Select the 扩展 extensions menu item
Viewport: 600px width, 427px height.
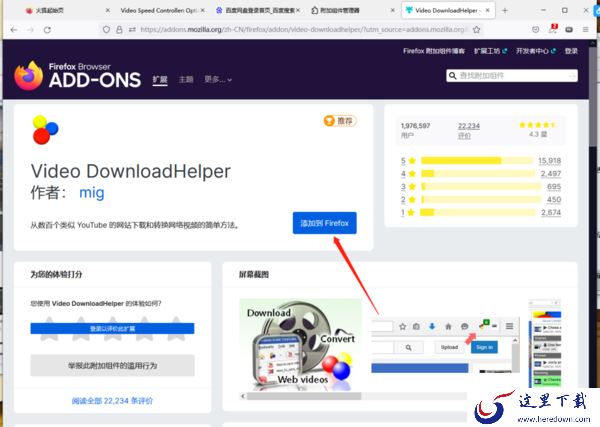[160, 80]
